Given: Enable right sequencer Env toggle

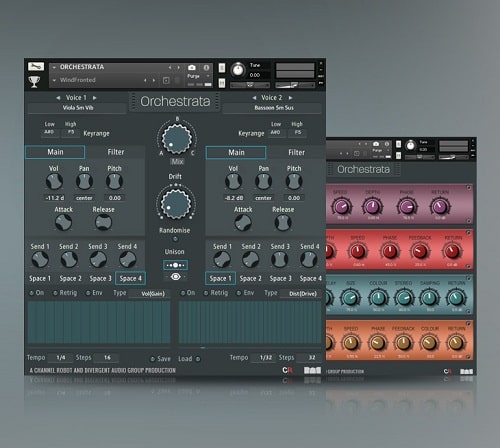Looking at the screenshot, I should click(x=239, y=293).
